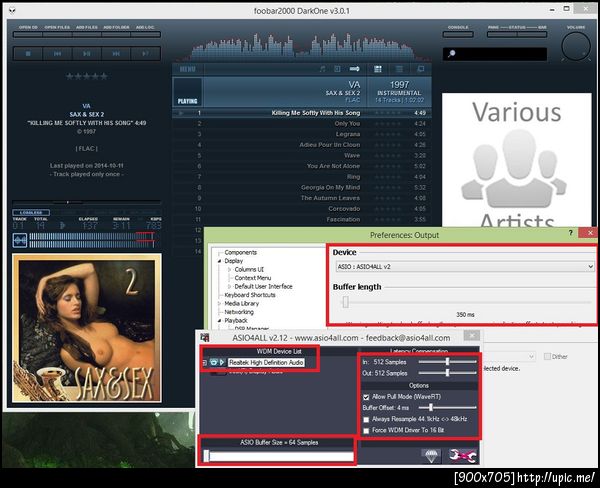600x488 pixels.
Task: Toggle the Dither checkbox
Action: [547, 356]
